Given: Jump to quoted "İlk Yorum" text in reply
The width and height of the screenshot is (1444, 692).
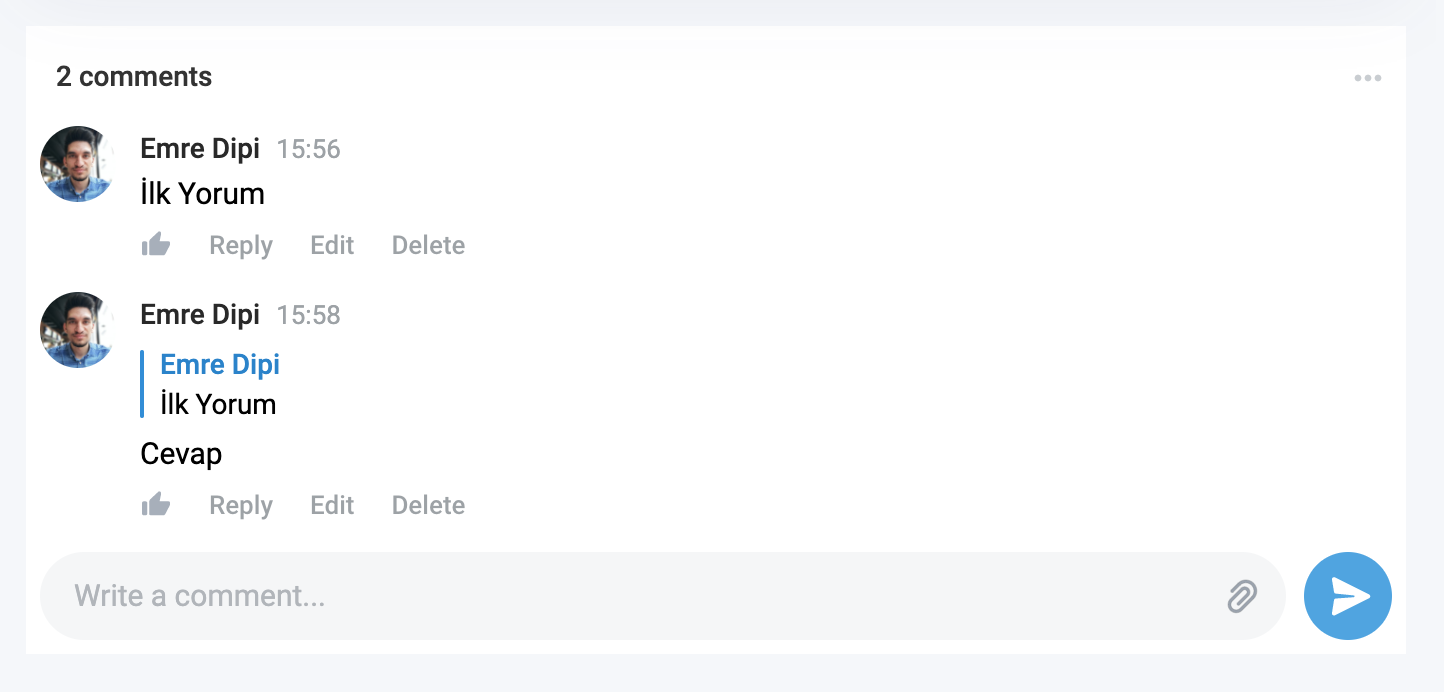Looking at the screenshot, I should (x=218, y=405).
